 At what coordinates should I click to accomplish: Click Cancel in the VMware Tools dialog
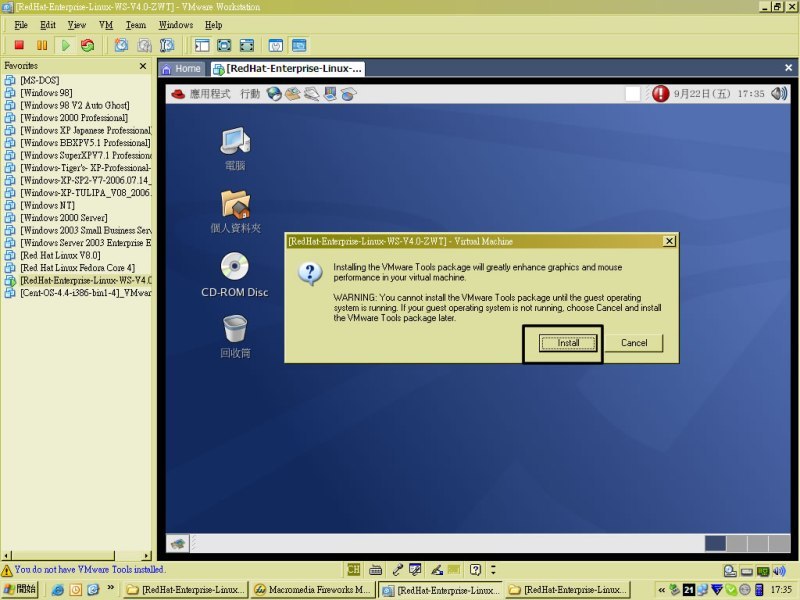pyautogui.click(x=634, y=343)
